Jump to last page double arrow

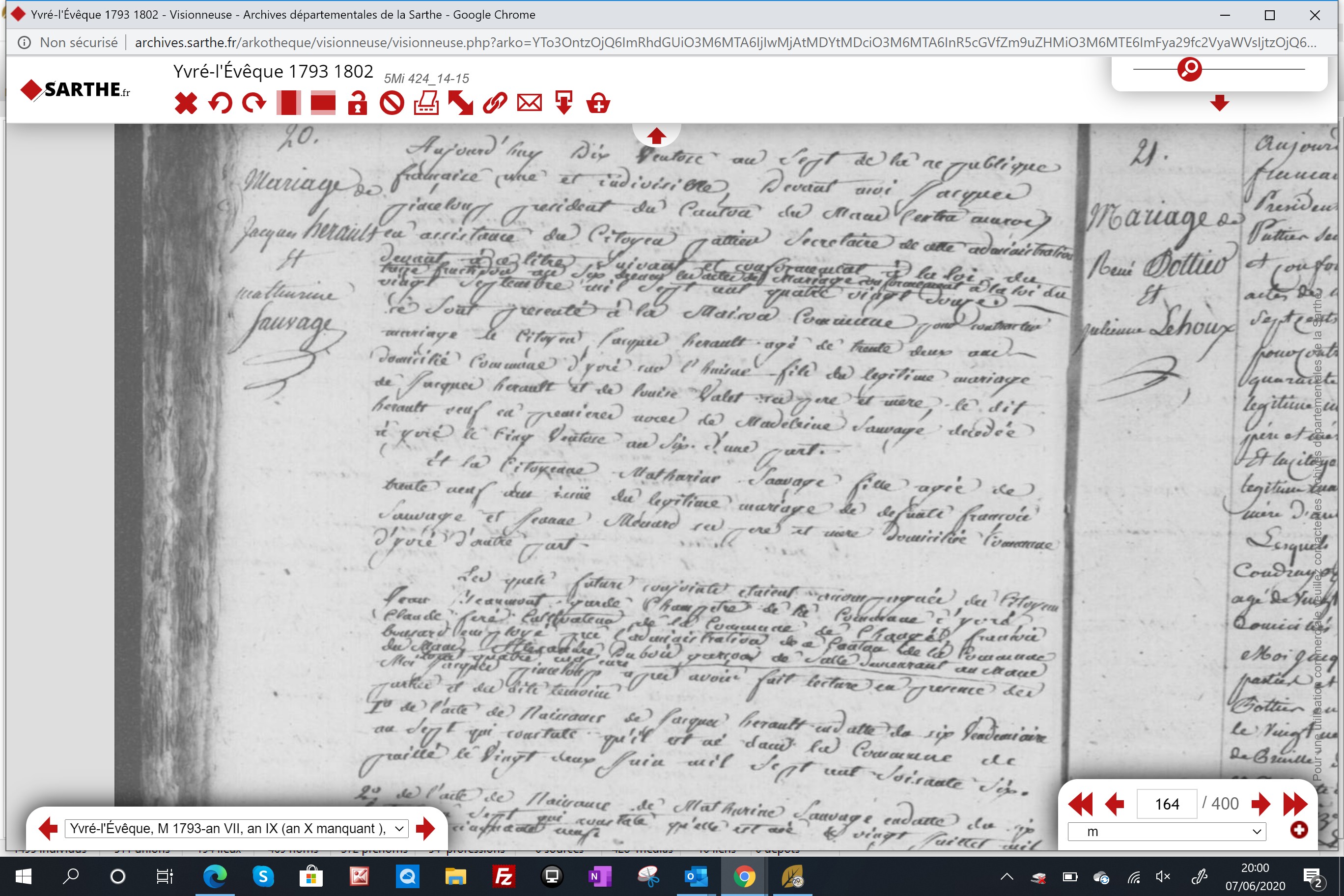point(1295,804)
